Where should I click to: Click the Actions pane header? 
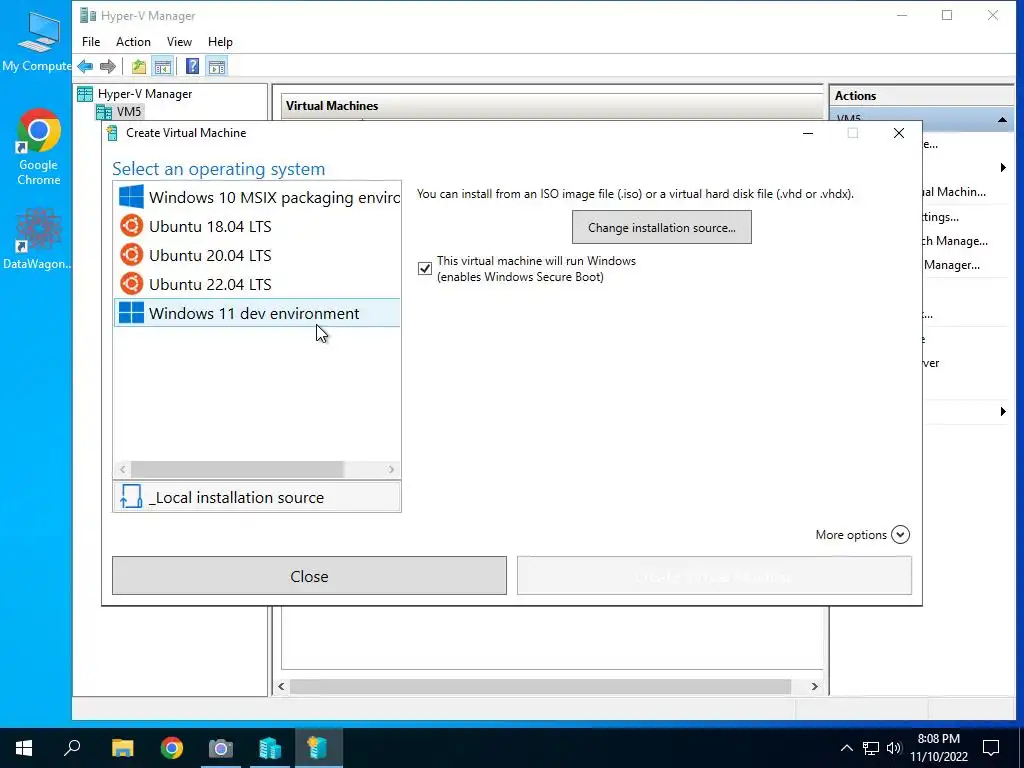coord(921,95)
